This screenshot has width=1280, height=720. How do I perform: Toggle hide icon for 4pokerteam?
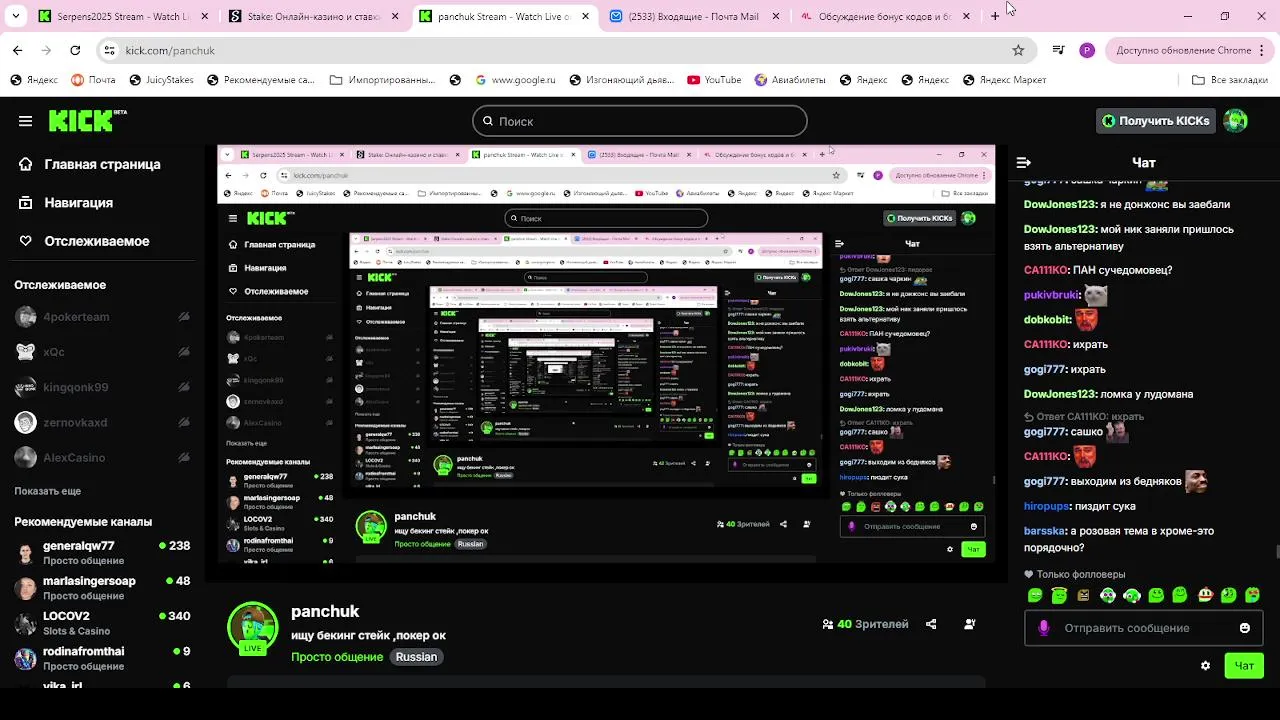(x=184, y=317)
